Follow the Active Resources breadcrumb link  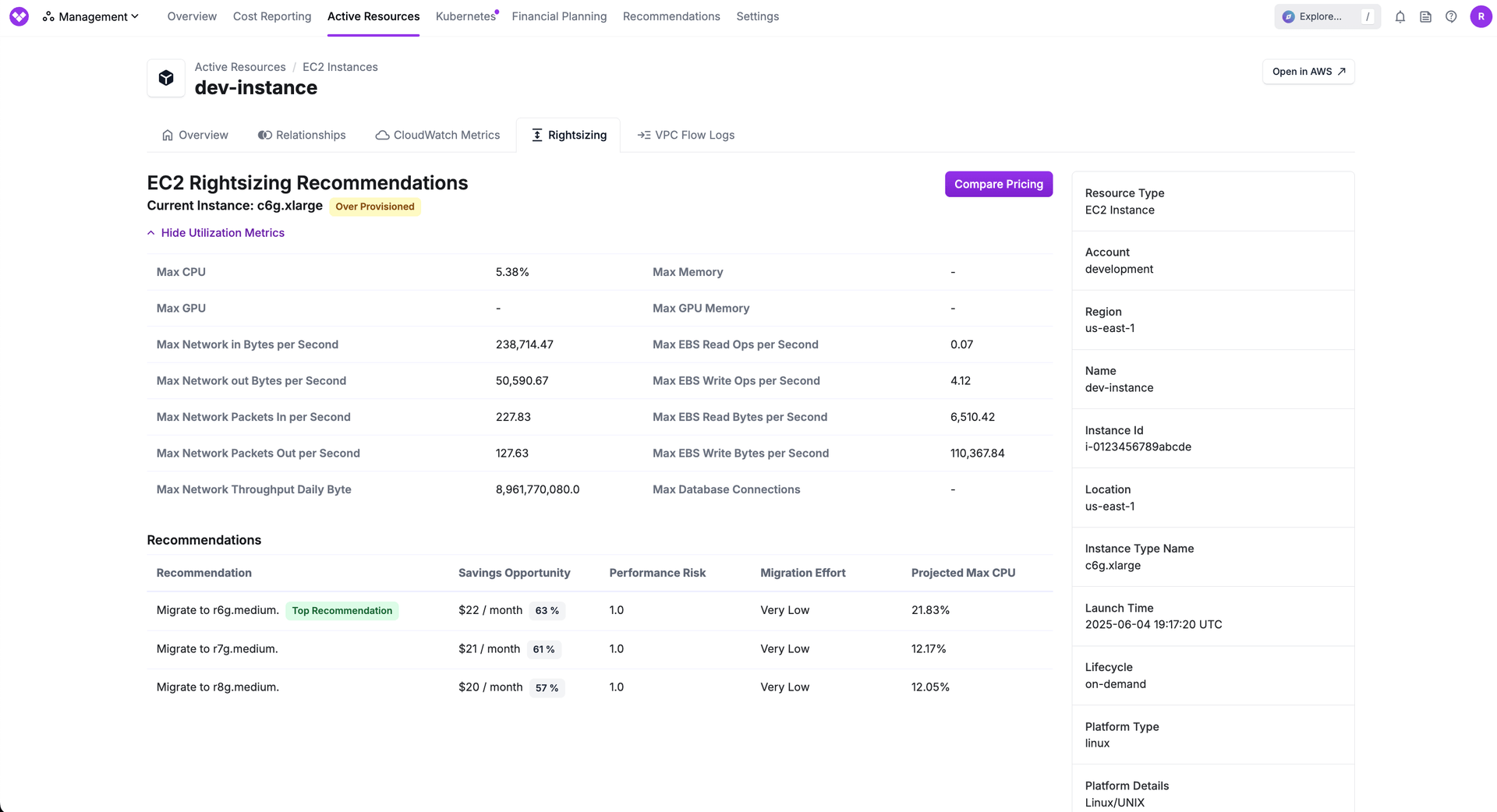(240, 67)
